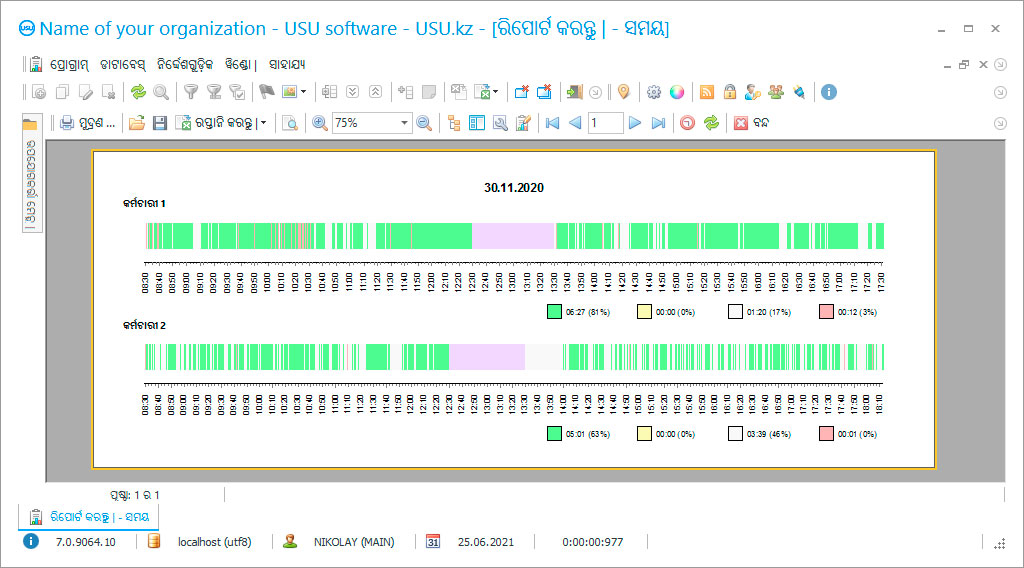1024x568 pixels.
Task: Click the color wheel theme icon
Action: click(677, 92)
